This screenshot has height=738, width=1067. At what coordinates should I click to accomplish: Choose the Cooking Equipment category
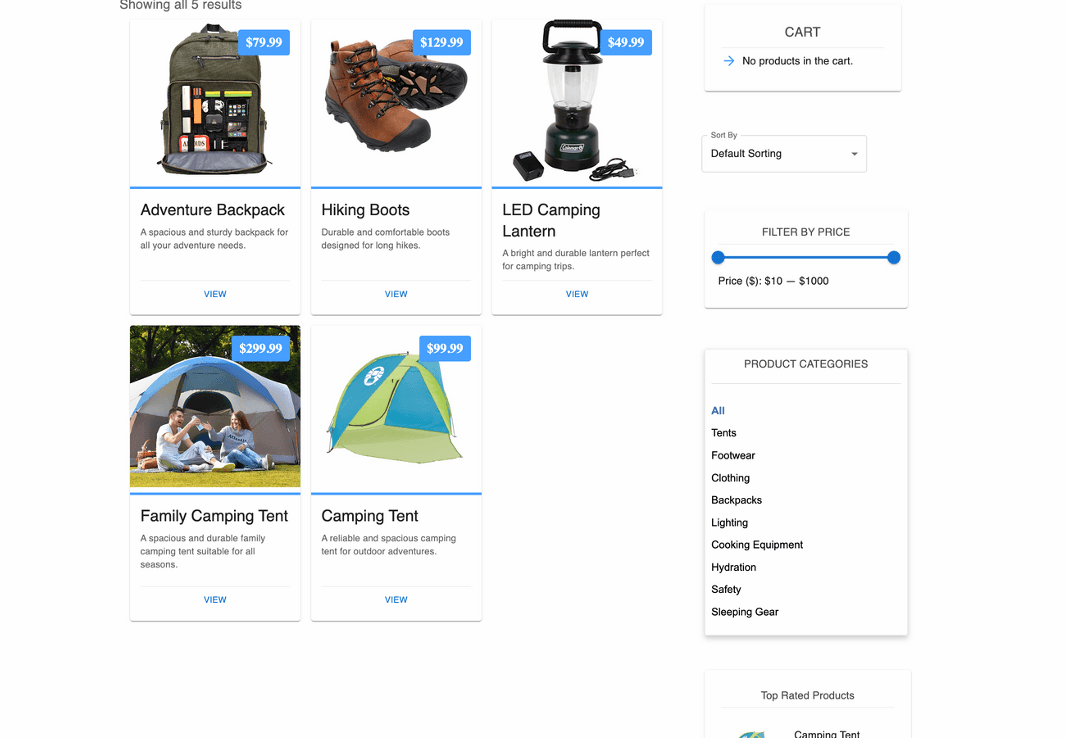(757, 545)
